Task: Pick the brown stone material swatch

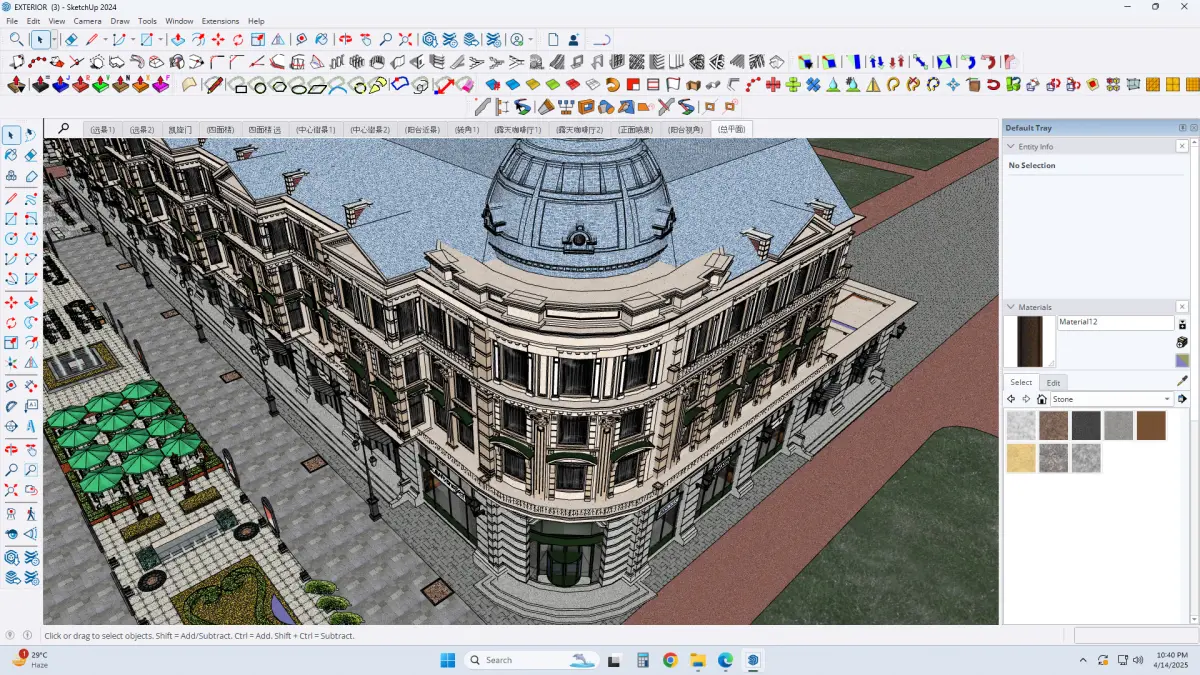Action: [x=1151, y=426]
